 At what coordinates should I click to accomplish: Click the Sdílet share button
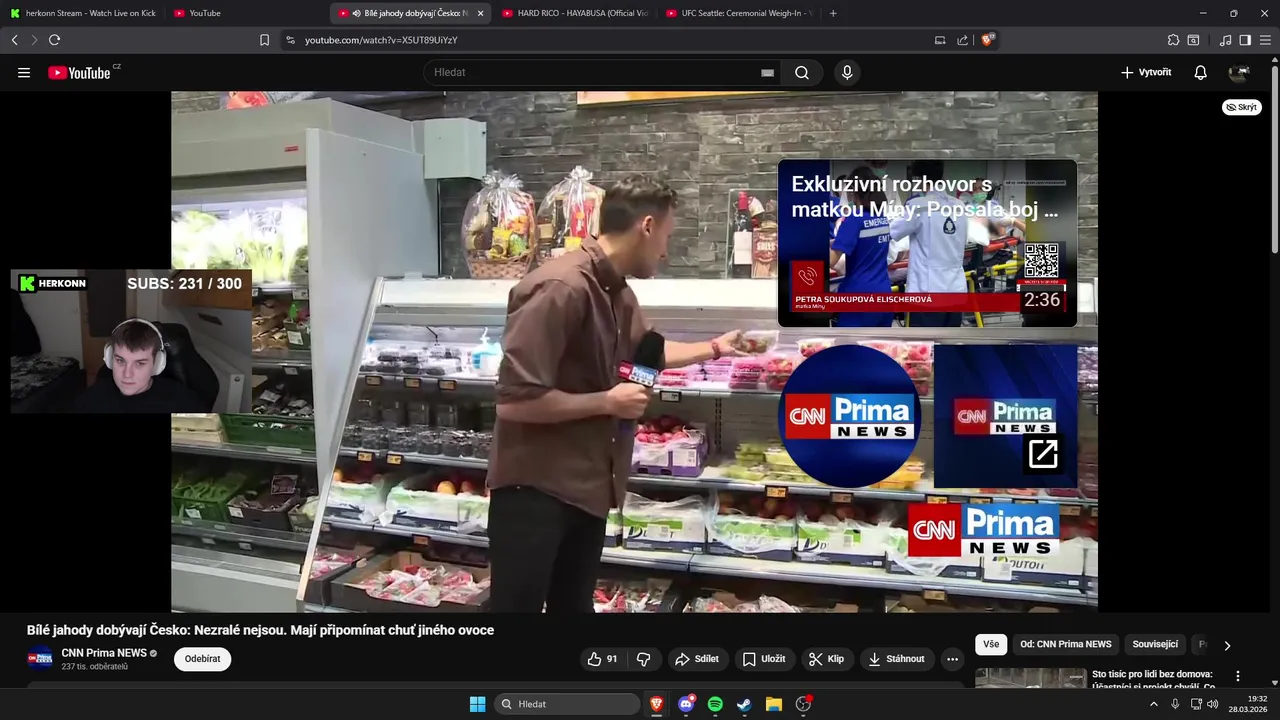(x=697, y=659)
